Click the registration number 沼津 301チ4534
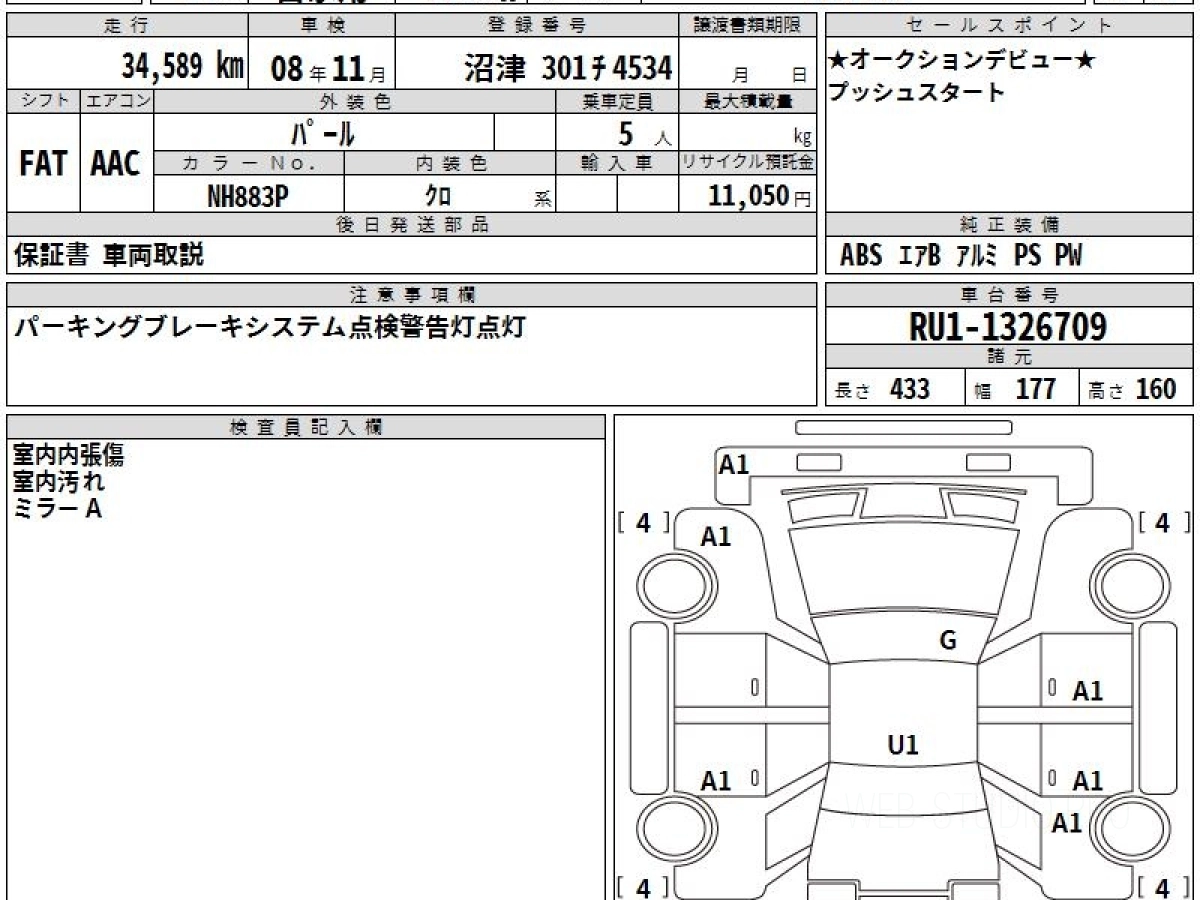Screen dimensions: 1200x900 pos(567,68)
